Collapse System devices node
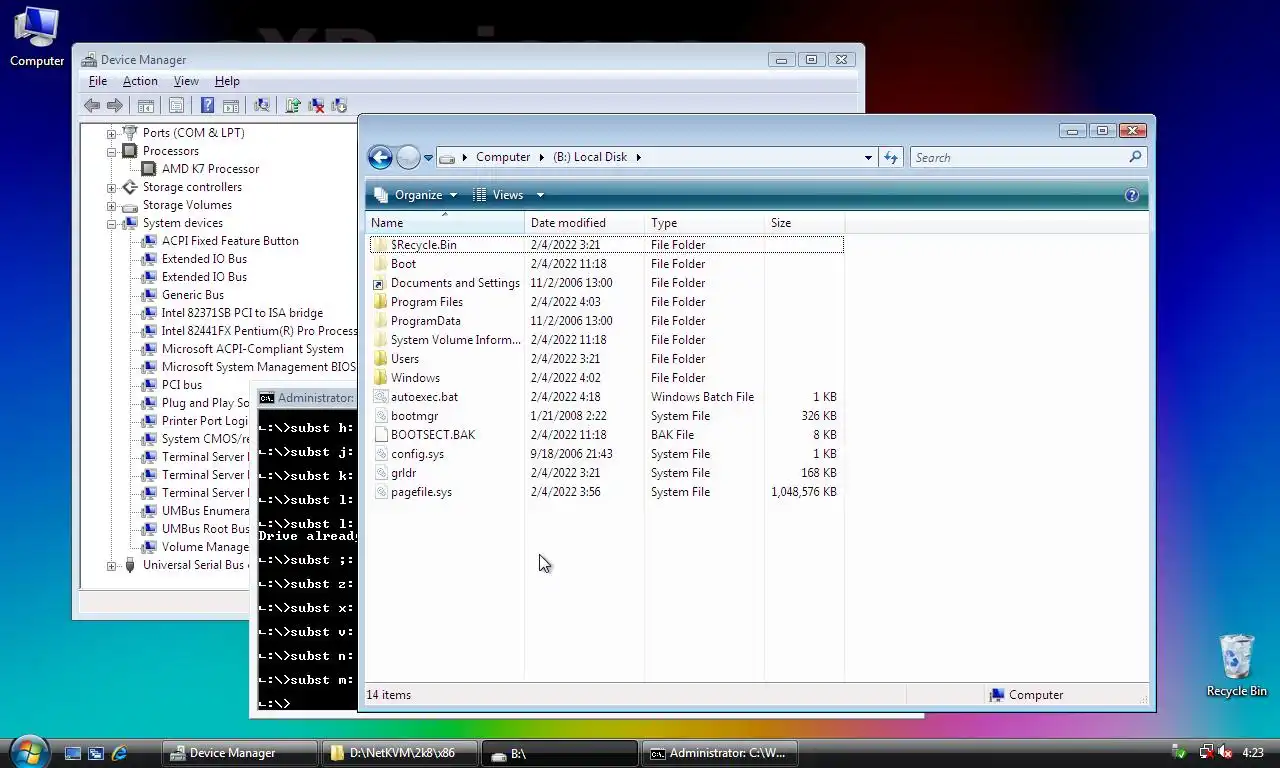1280x768 pixels. (112, 223)
